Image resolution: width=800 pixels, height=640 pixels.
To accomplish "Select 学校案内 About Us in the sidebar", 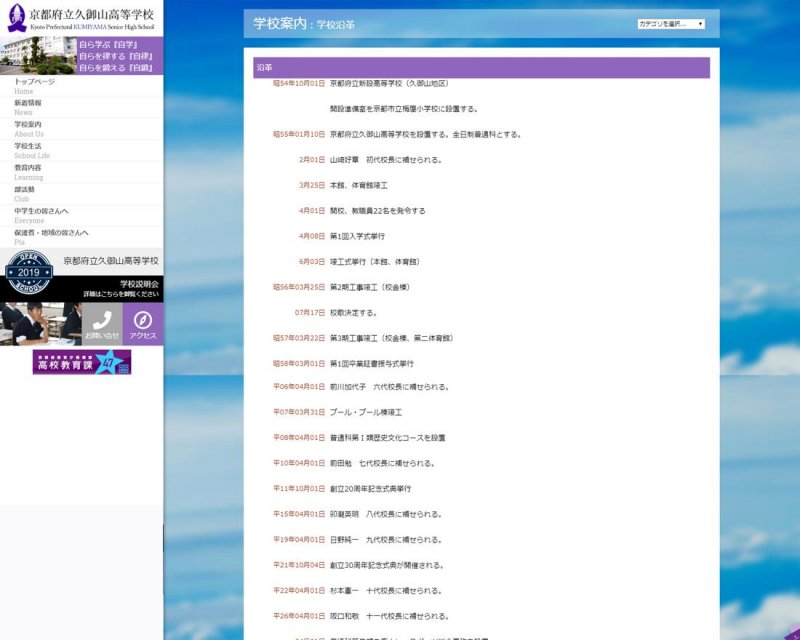I will coord(29,129).
